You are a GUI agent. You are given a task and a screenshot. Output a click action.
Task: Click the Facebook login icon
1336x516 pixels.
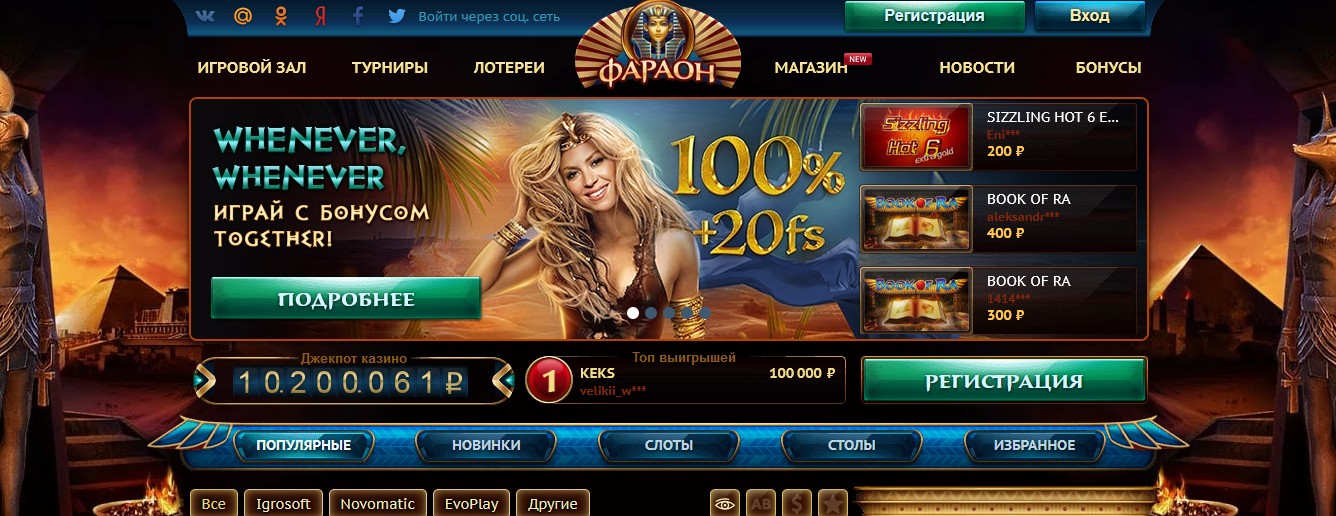pyautogui.click(x=358, y=16)
